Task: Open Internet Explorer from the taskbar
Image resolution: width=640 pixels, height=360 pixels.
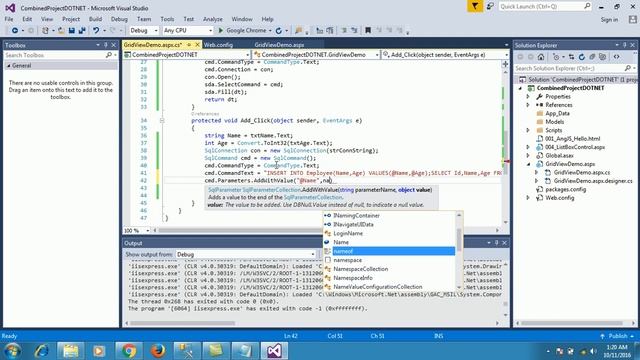Action: pos(41,351)
